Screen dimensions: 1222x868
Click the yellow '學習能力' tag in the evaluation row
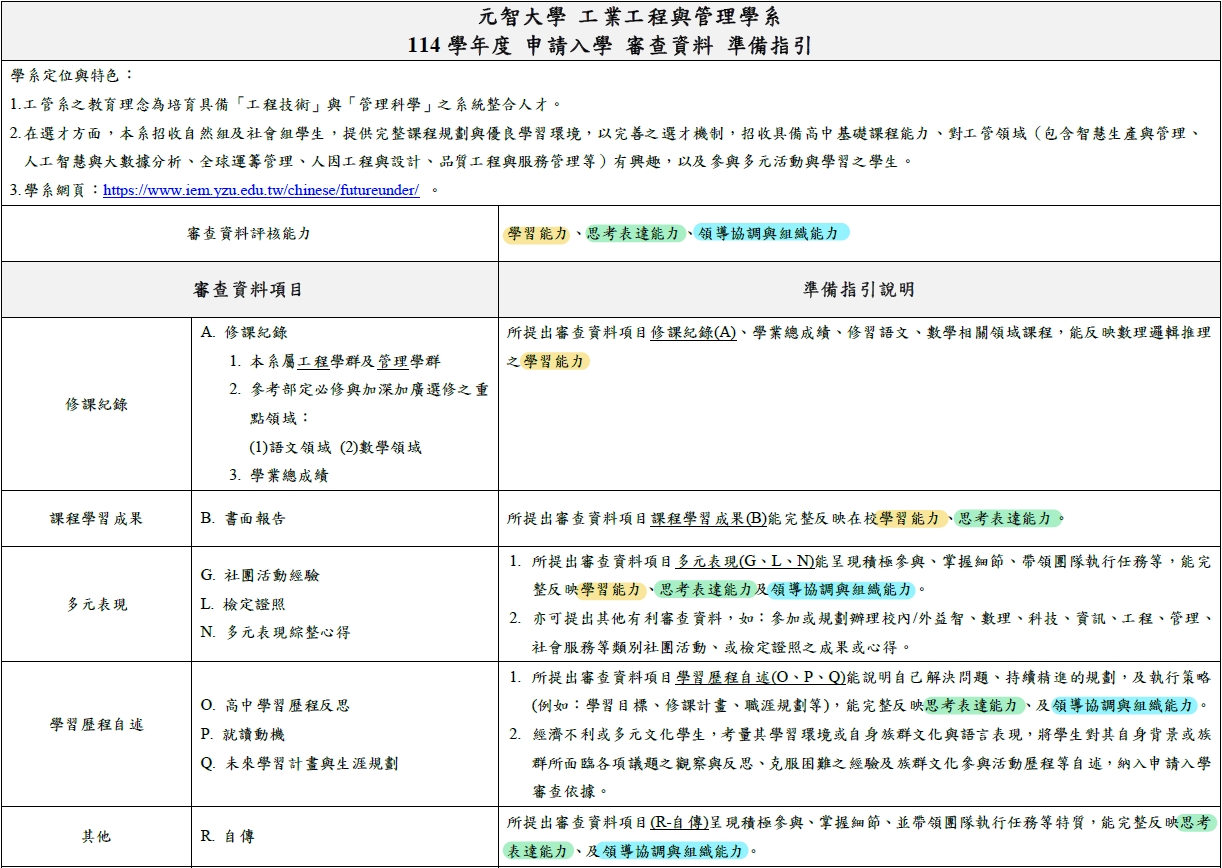point(538,234)
